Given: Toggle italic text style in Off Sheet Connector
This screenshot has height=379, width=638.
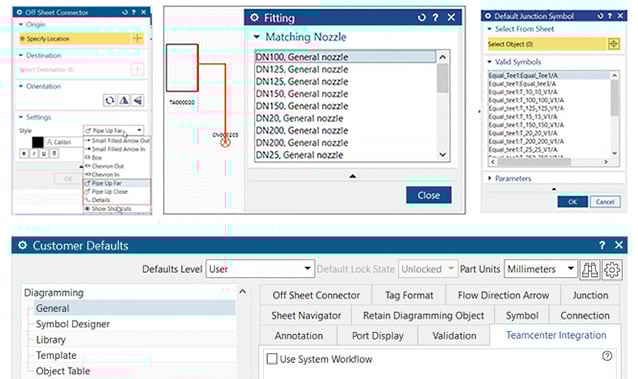Looking at the screenshot, I should pos(34,153).
